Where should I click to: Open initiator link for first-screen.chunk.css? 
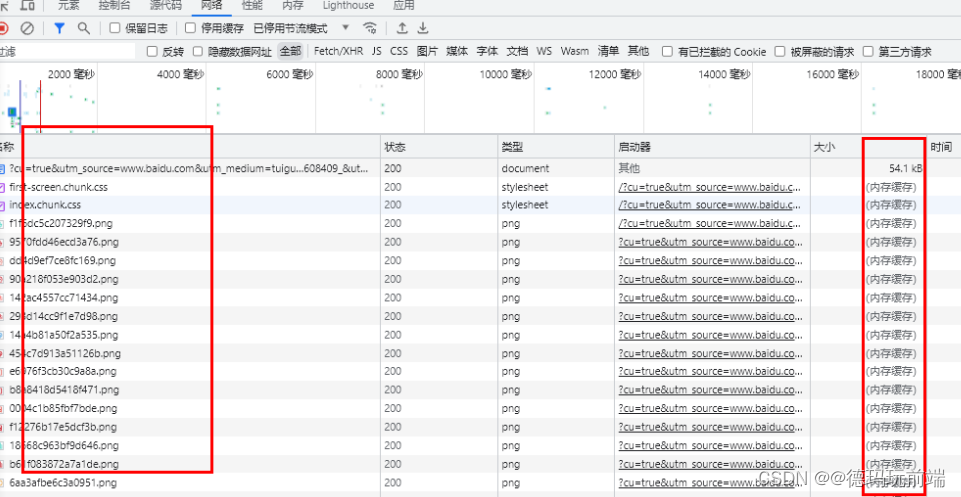[x=710, y=187]
